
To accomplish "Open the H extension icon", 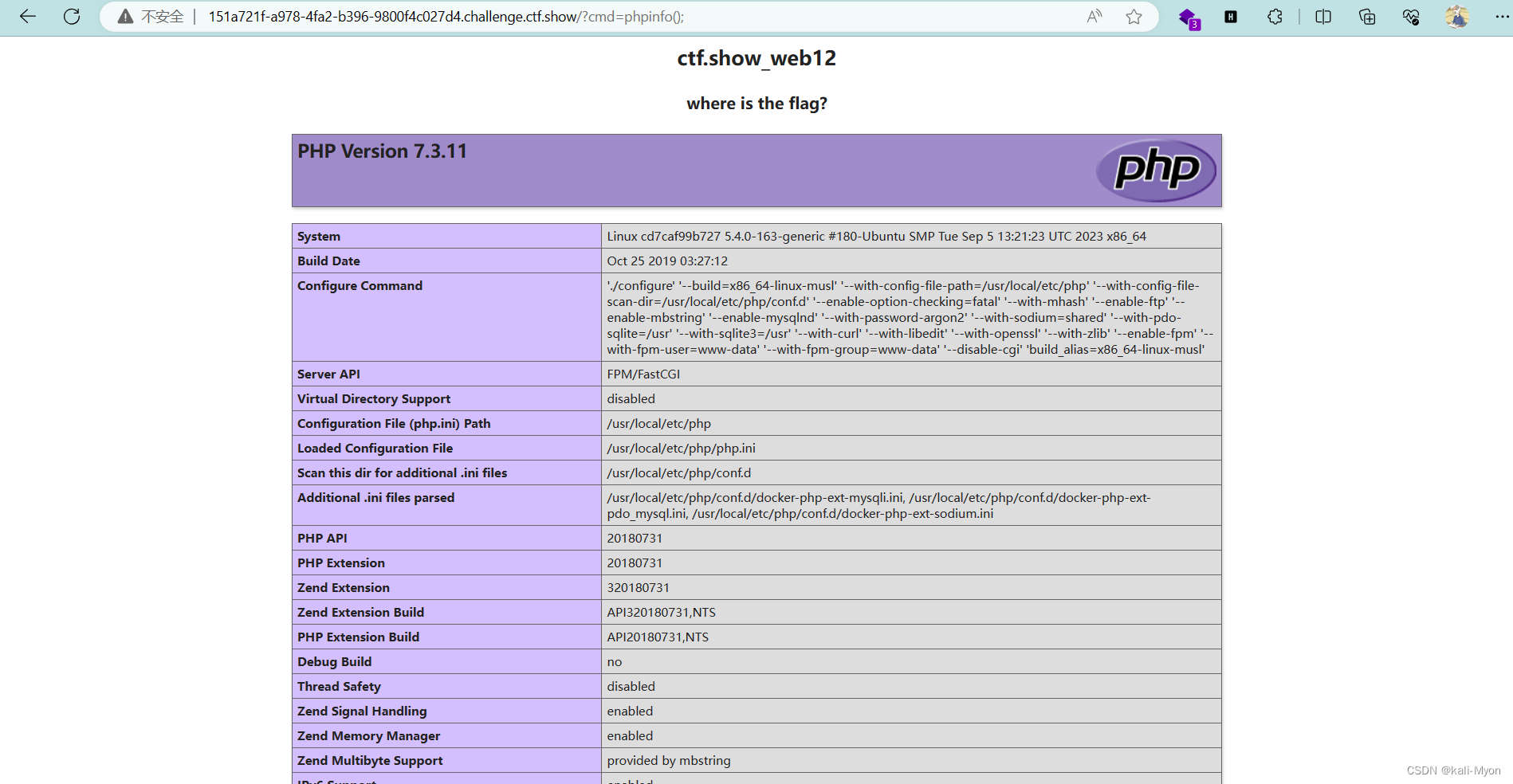I will click(x=1231, y=16).
